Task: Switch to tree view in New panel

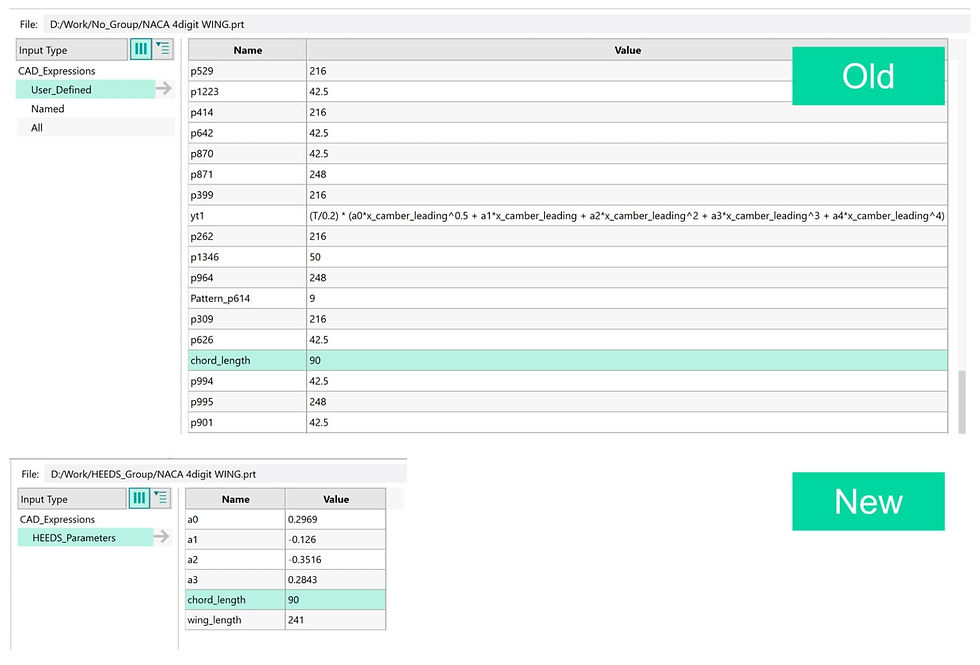Action: point(161,498)
